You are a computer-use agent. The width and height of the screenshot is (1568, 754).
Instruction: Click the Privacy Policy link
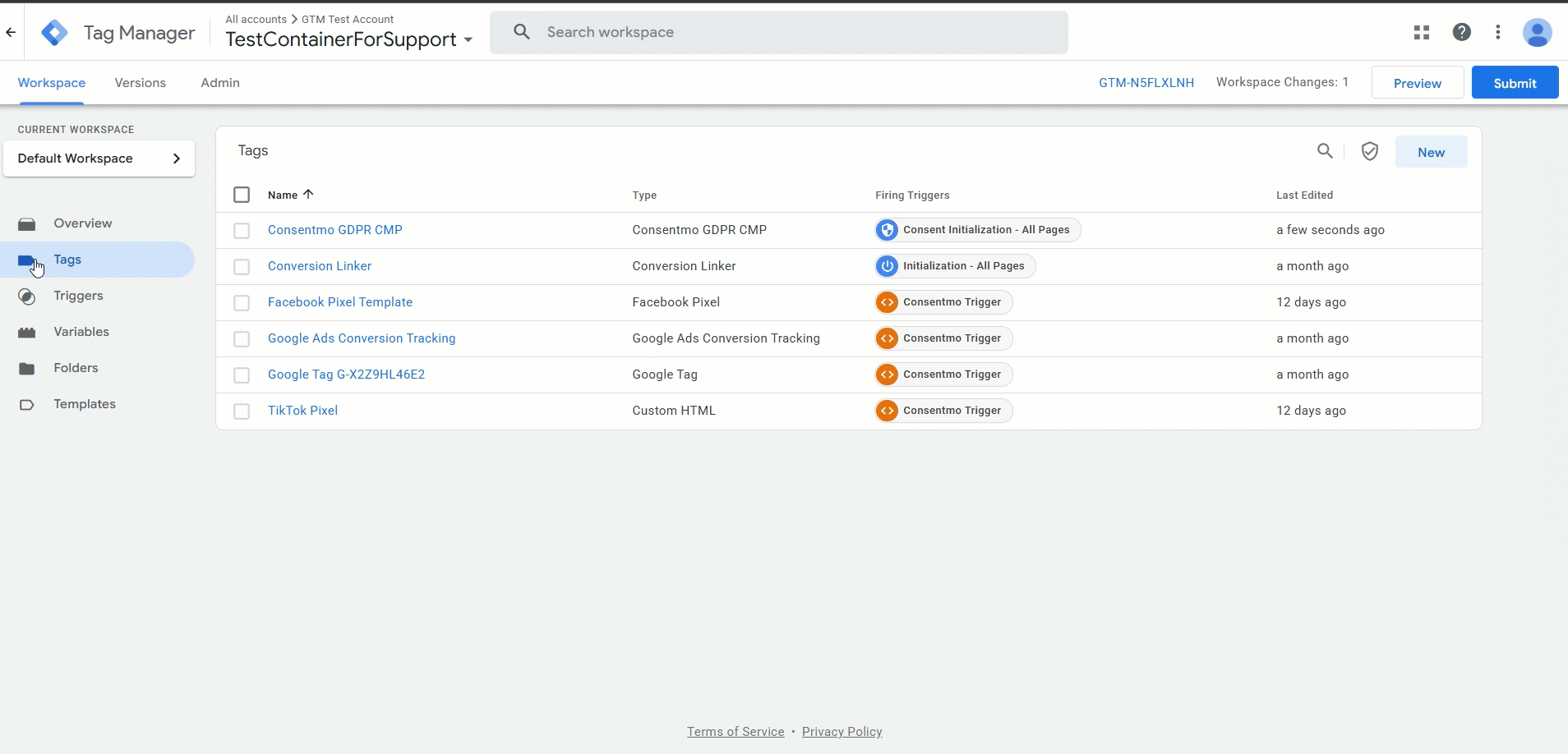[x=842, y=732]
